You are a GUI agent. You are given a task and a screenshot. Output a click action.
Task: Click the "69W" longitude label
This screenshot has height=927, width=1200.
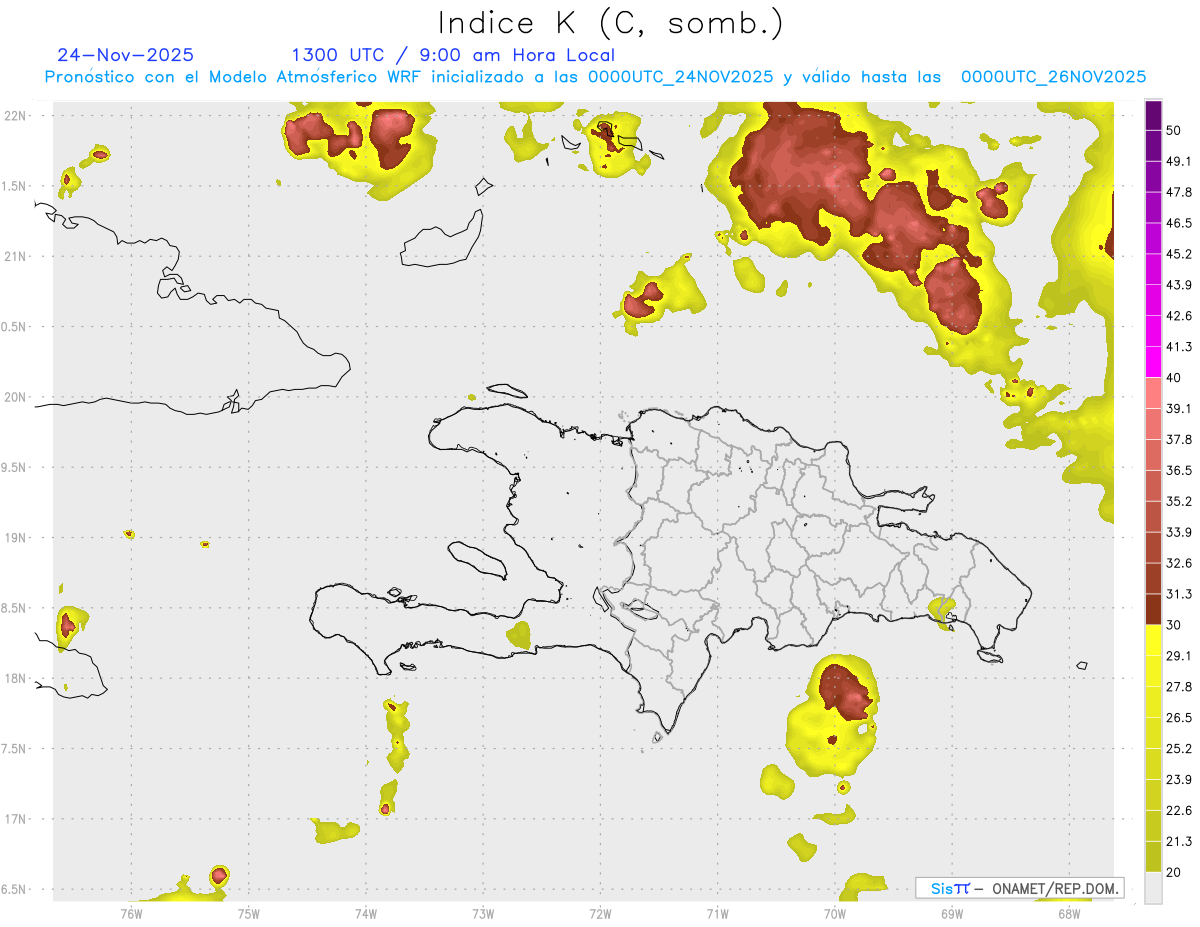click(952, 913)
